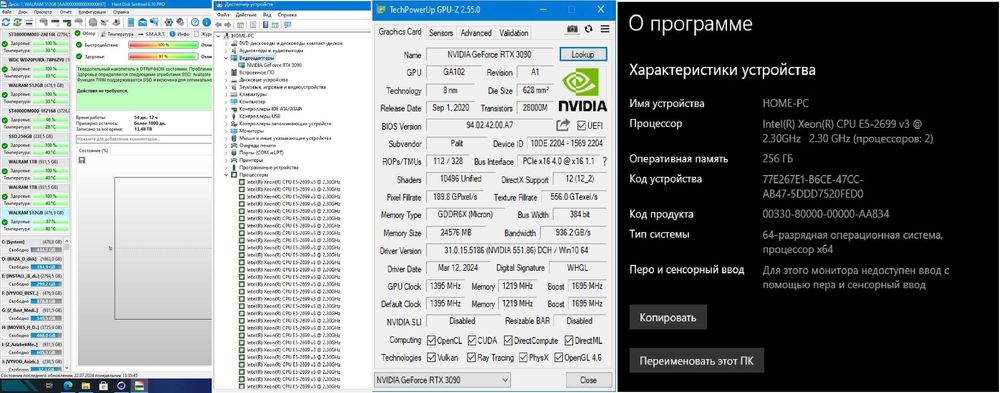Screen dimensions: 1000x393
Task: Switch to the Advanced tab in GPU-Z
Action: pyautogui.click(x=476, y=33)
